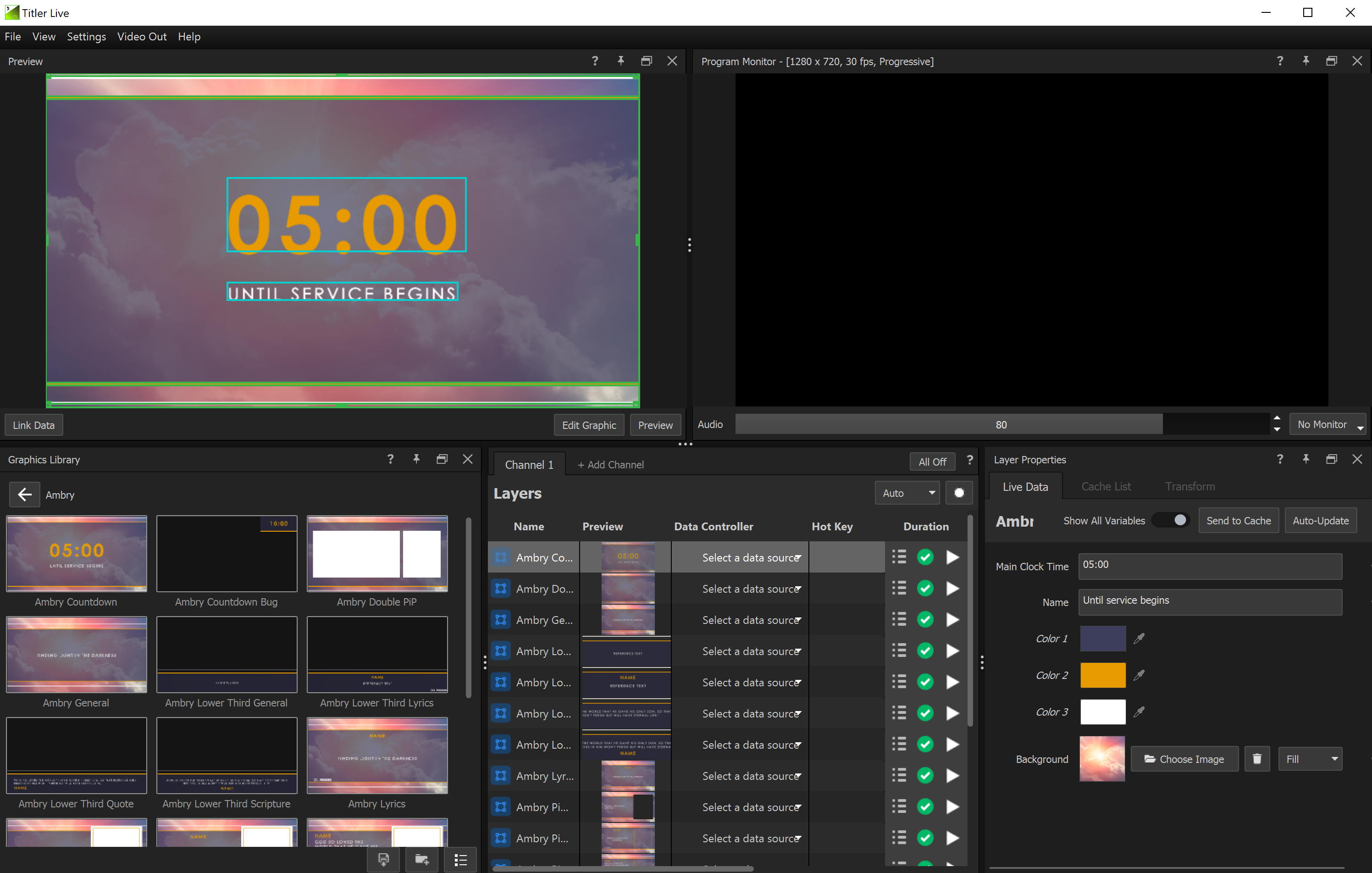Open the No Monitor dropdown
1372x873 pixels.
(x=1327, y=424)
